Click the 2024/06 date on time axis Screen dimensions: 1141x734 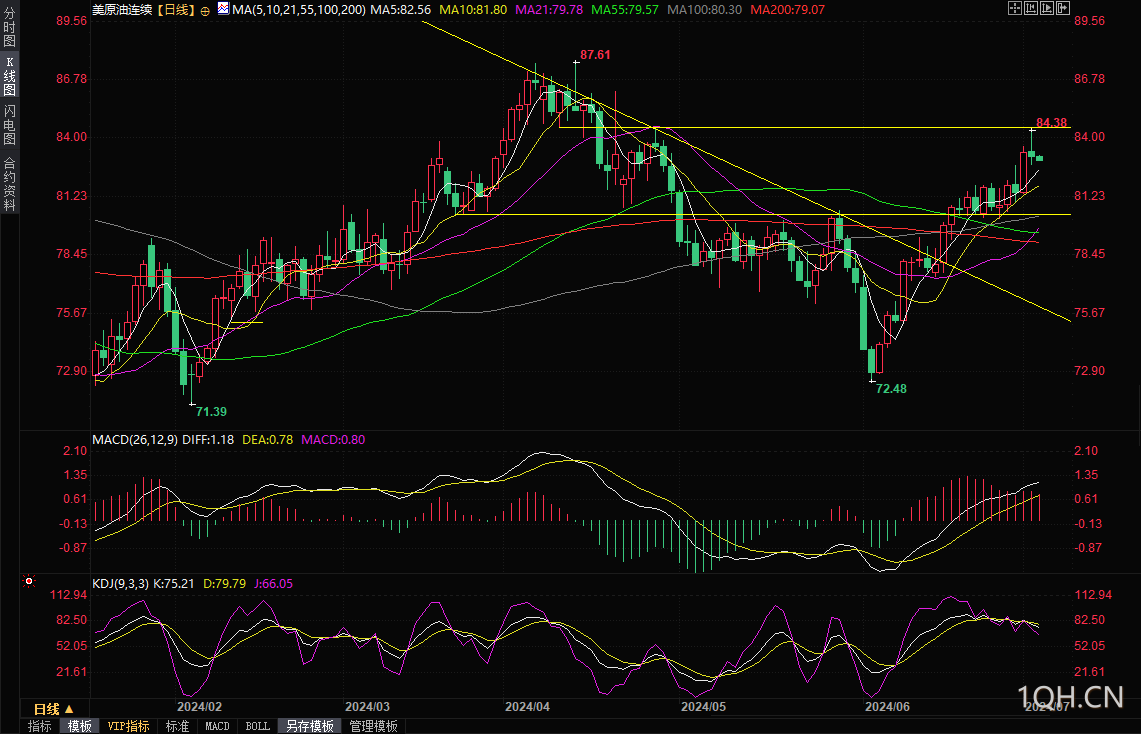point(887,706)
